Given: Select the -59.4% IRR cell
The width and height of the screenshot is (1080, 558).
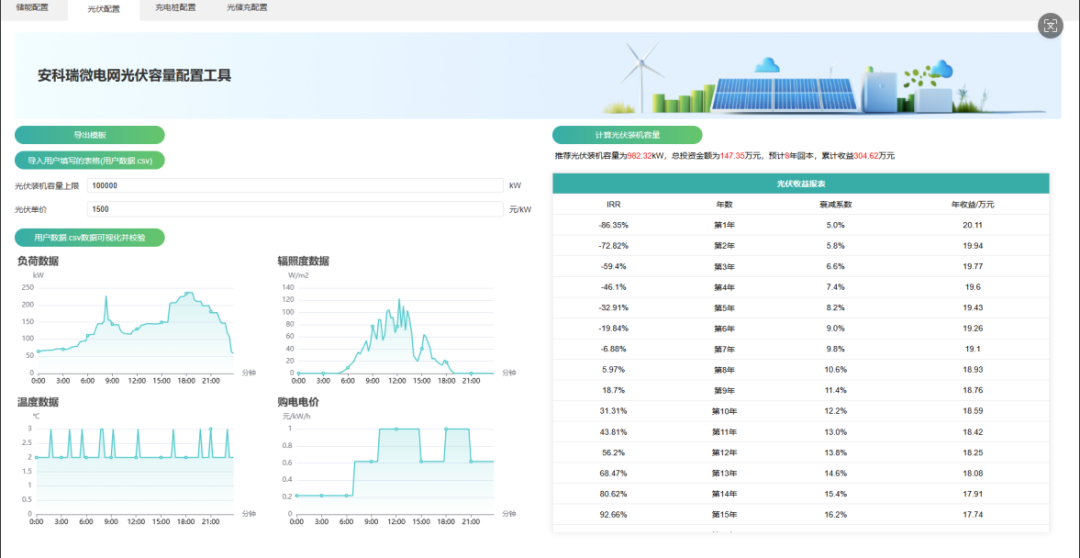Looking at the screenshot, I should [614, 267].
